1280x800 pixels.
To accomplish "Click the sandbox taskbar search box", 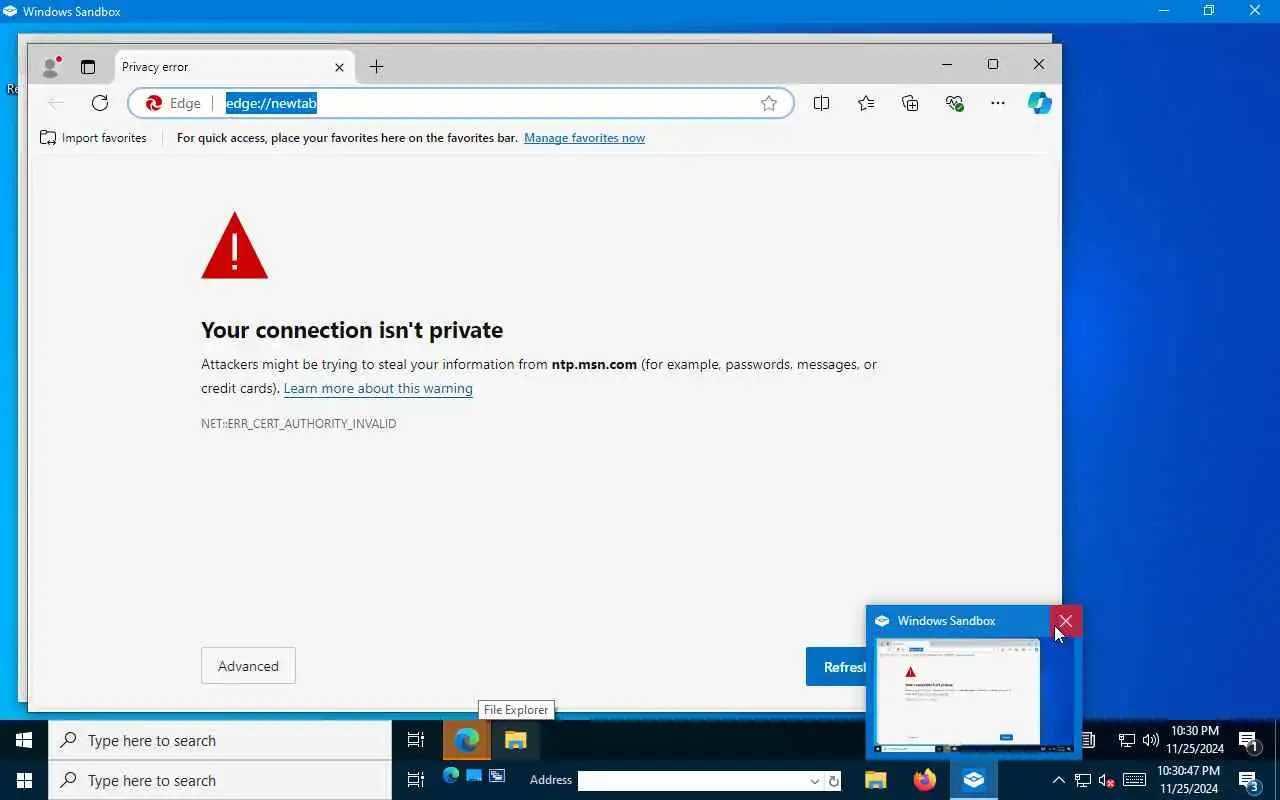I will 220,740.
